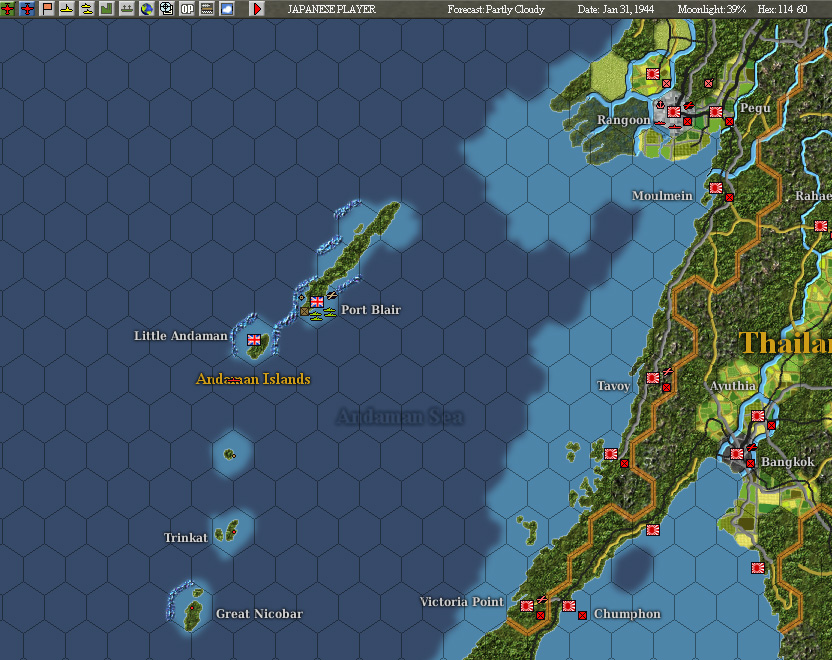The width and height of the screenshot is (832, 660).
Task: Click the green land-shape toolbar icon
Action: pos(107,8)
